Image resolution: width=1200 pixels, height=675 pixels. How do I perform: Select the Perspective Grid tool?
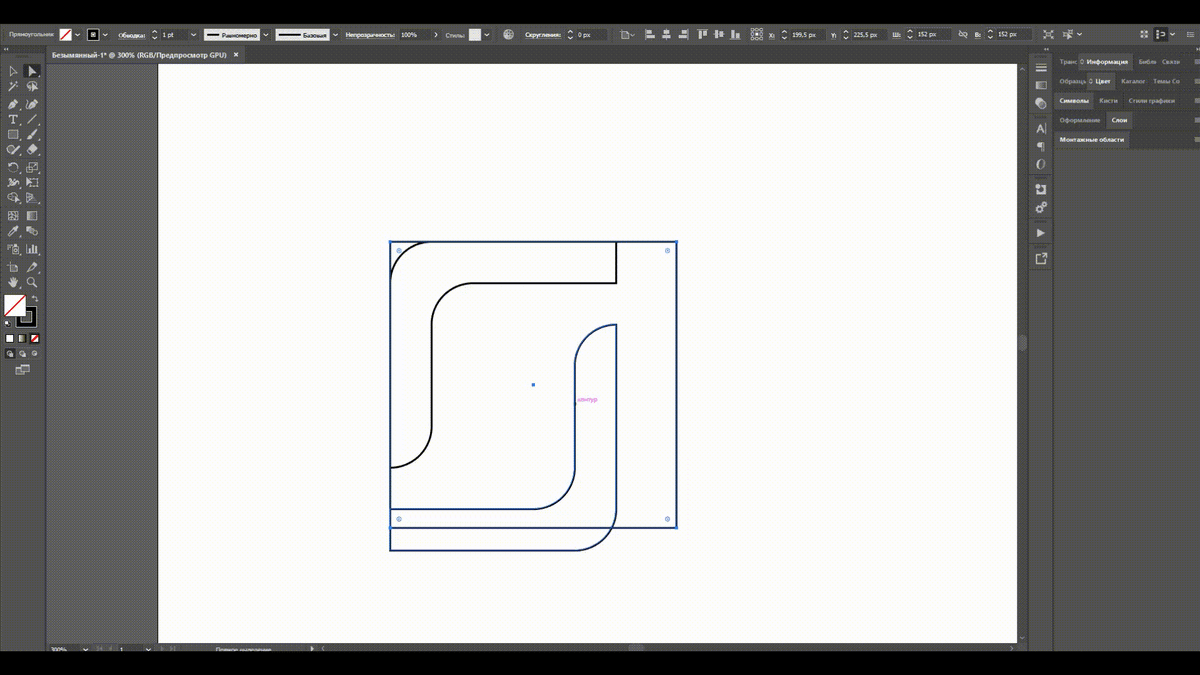tap(32, 198)
